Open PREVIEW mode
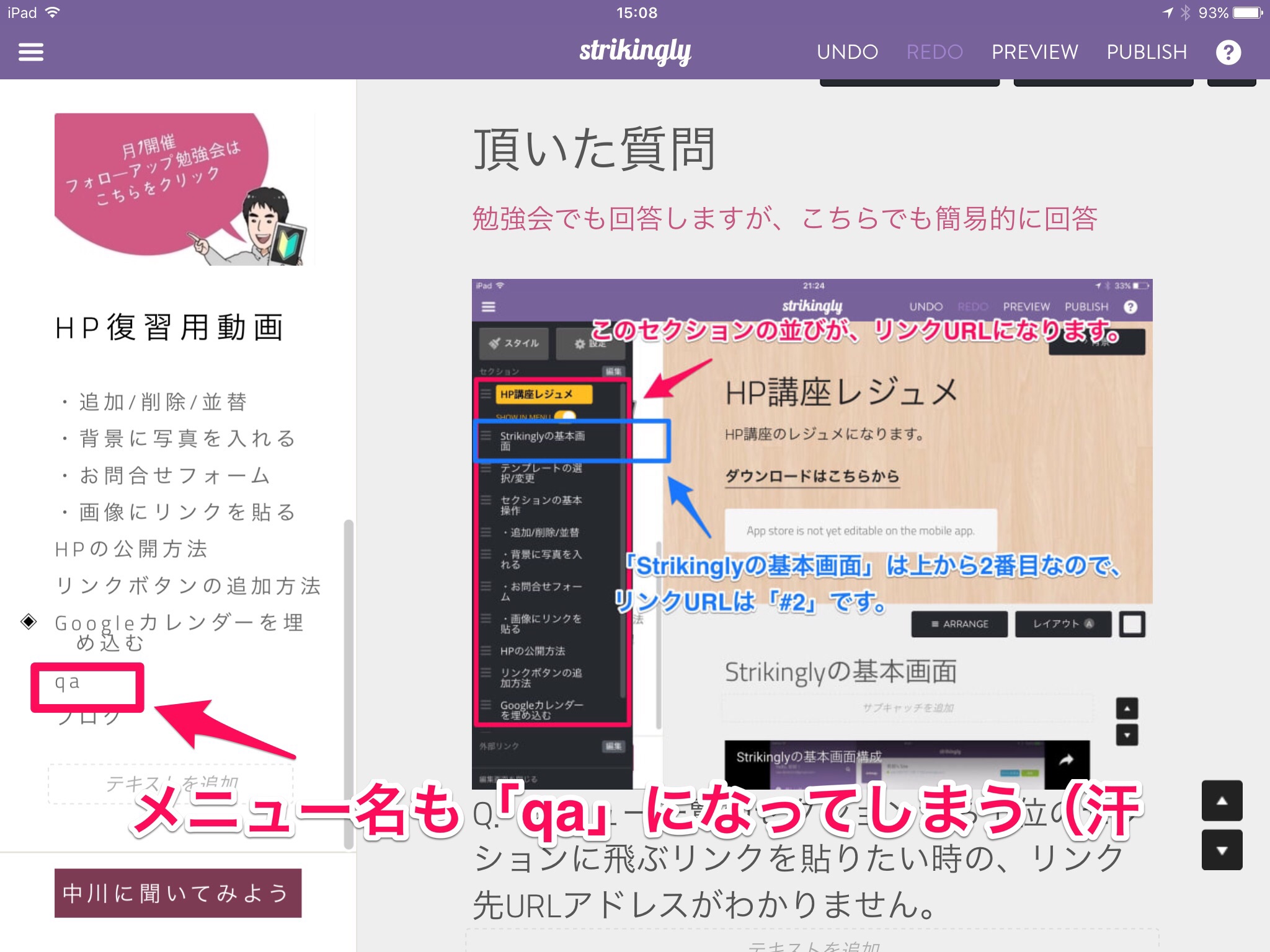 (1034, 52)
